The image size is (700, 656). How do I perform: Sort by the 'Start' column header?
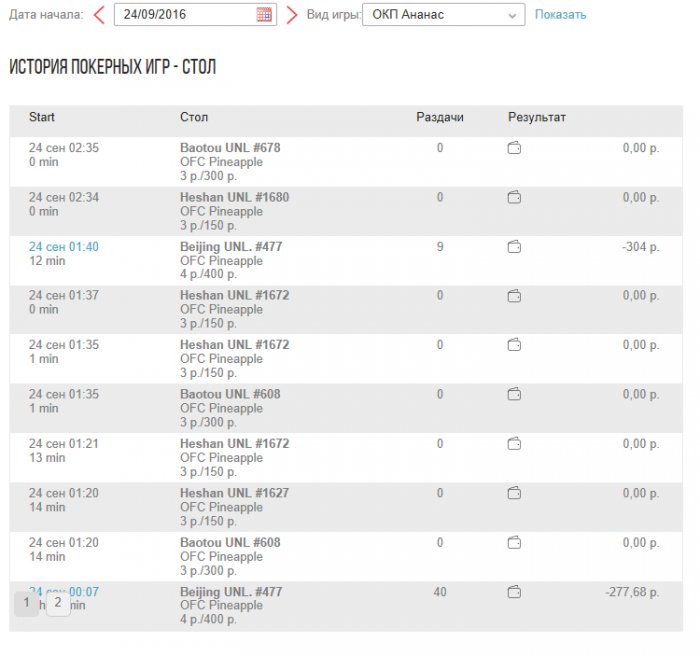[42, 118]
